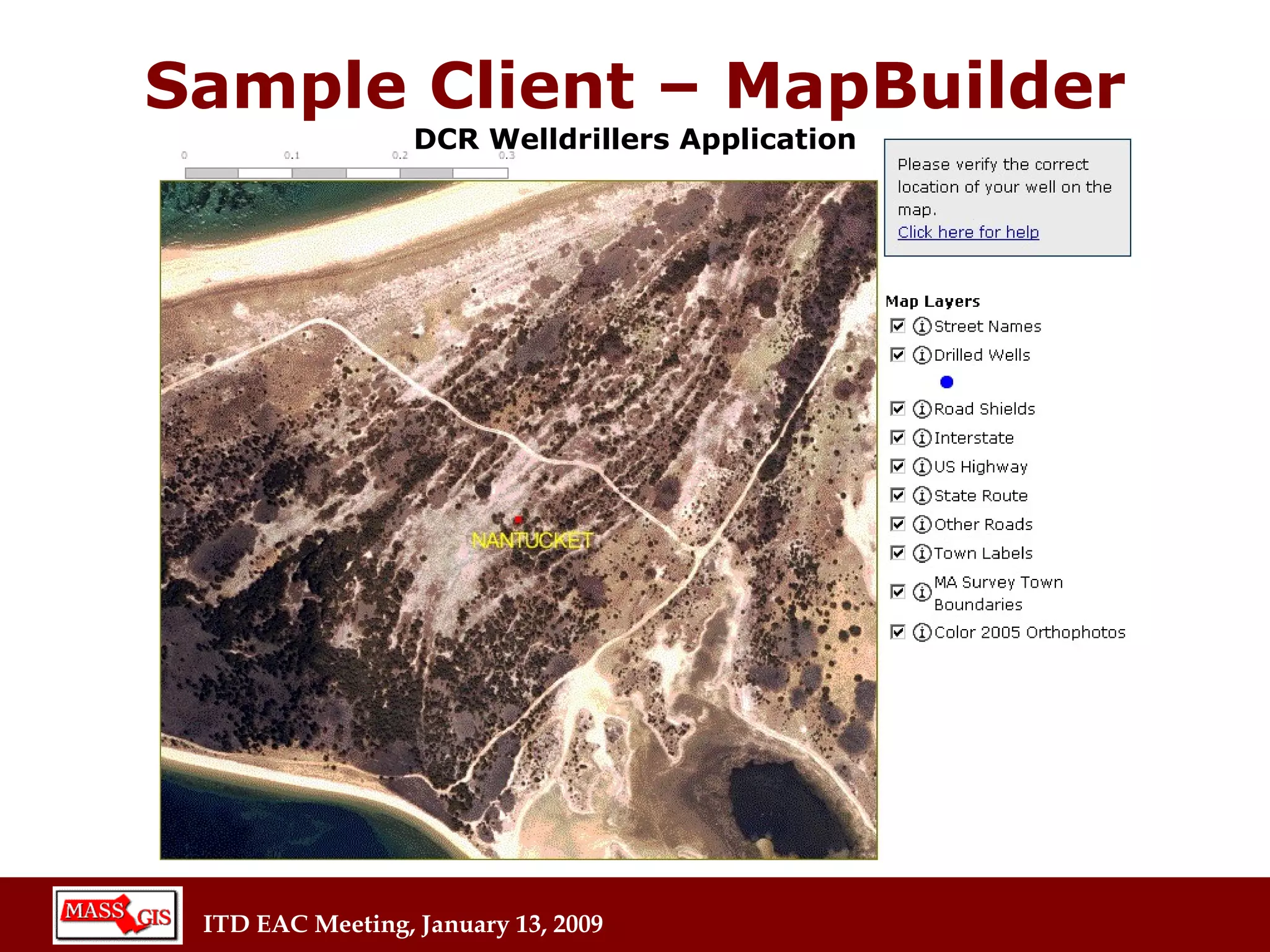
Task: Open the Other Roads layer info icon
Action: (x=922, y=524)
